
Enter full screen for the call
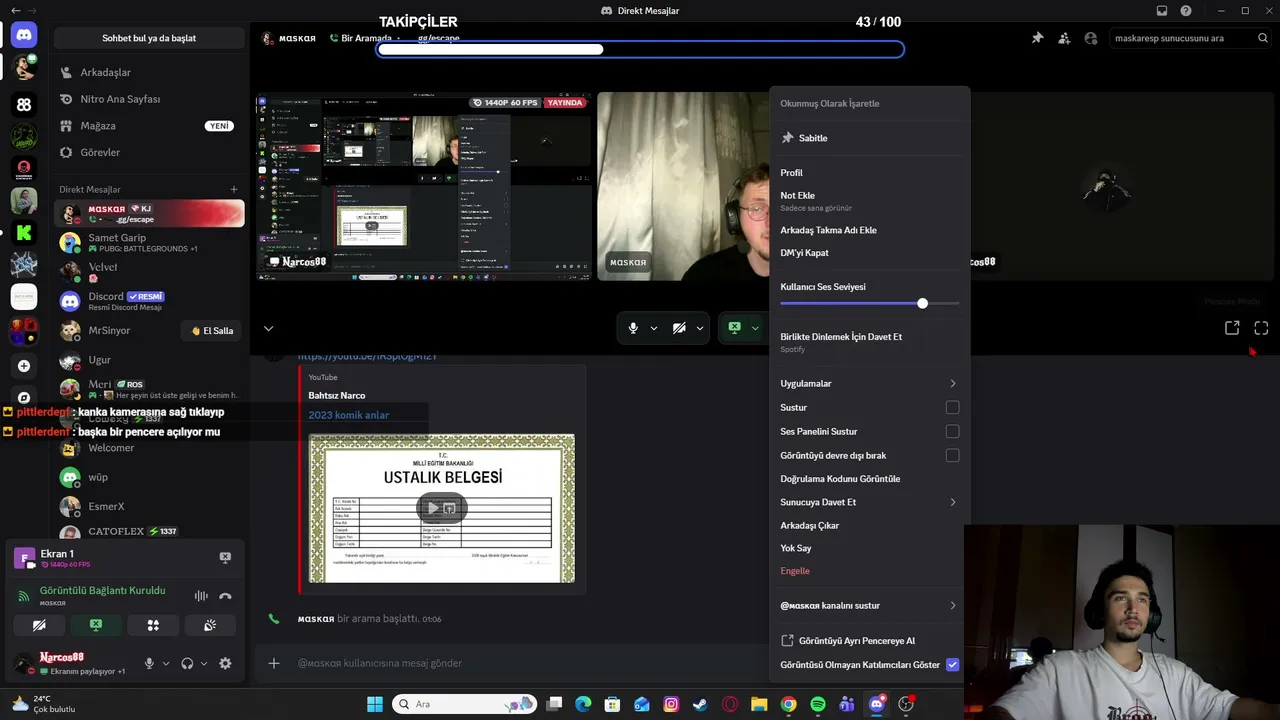1261,328
